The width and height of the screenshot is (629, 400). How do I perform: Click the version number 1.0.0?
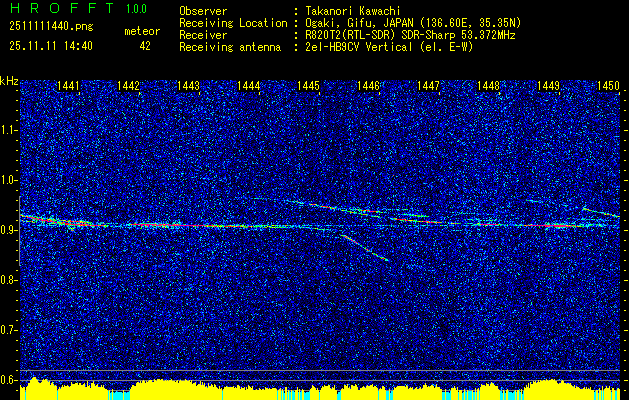click(136, 9)
